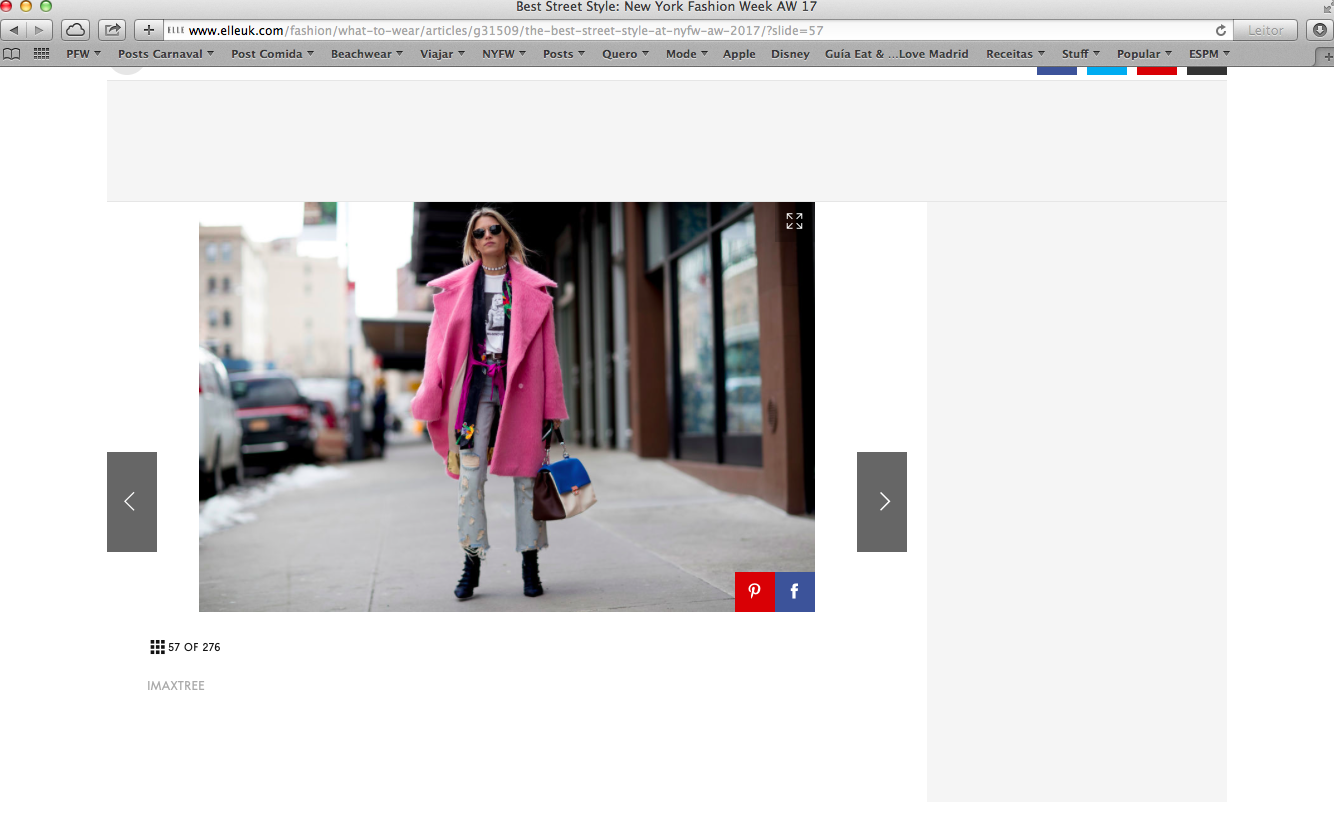
Task: Open the Receitas bookmarks dropdown
Action: coord(1014,54)
